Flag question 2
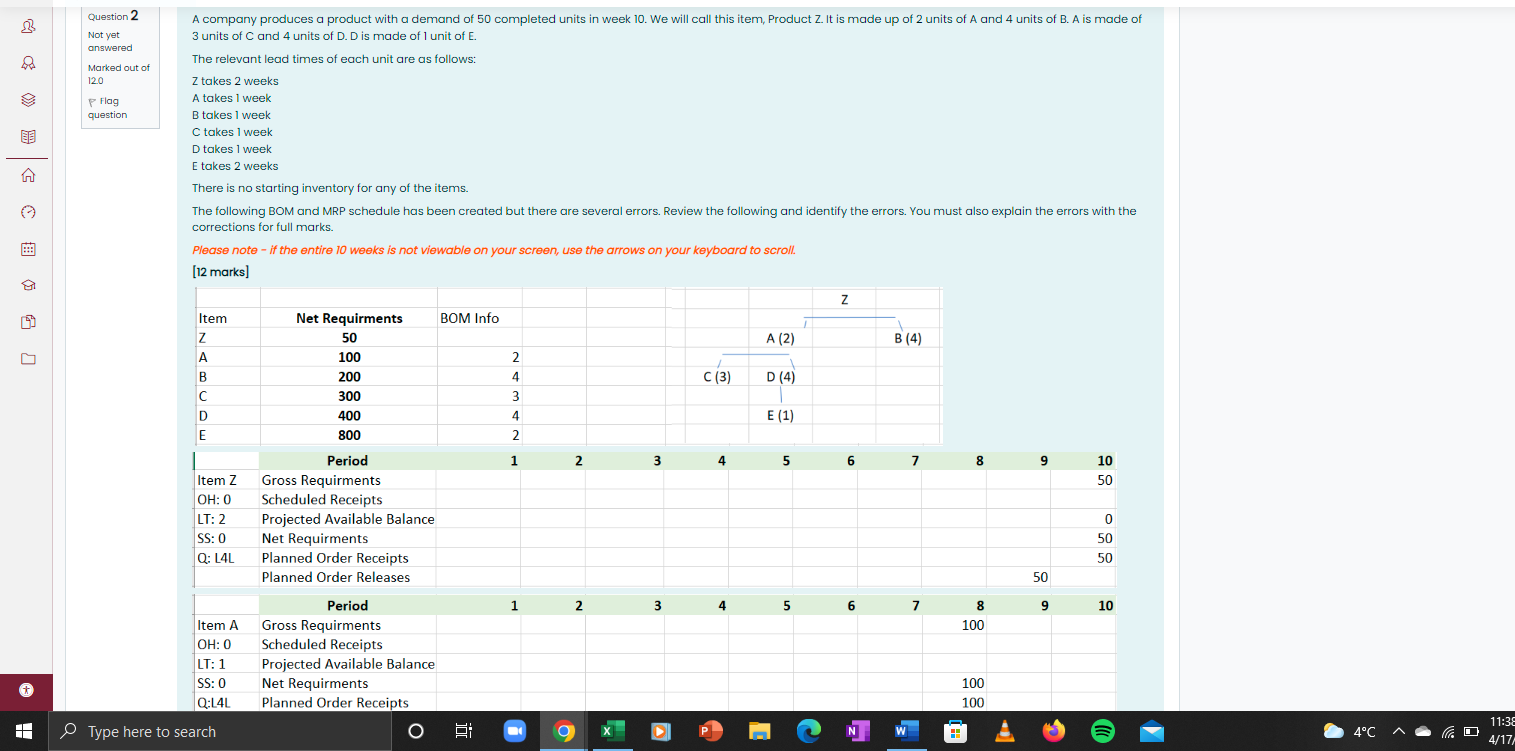The image size is (1515, 751). point(108,108)
